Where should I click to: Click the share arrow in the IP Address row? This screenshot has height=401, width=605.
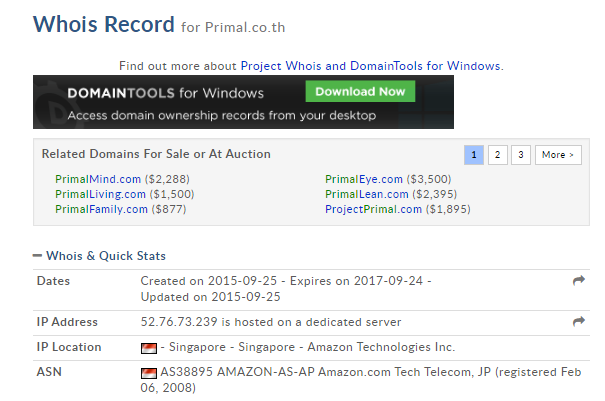(579, 321)
